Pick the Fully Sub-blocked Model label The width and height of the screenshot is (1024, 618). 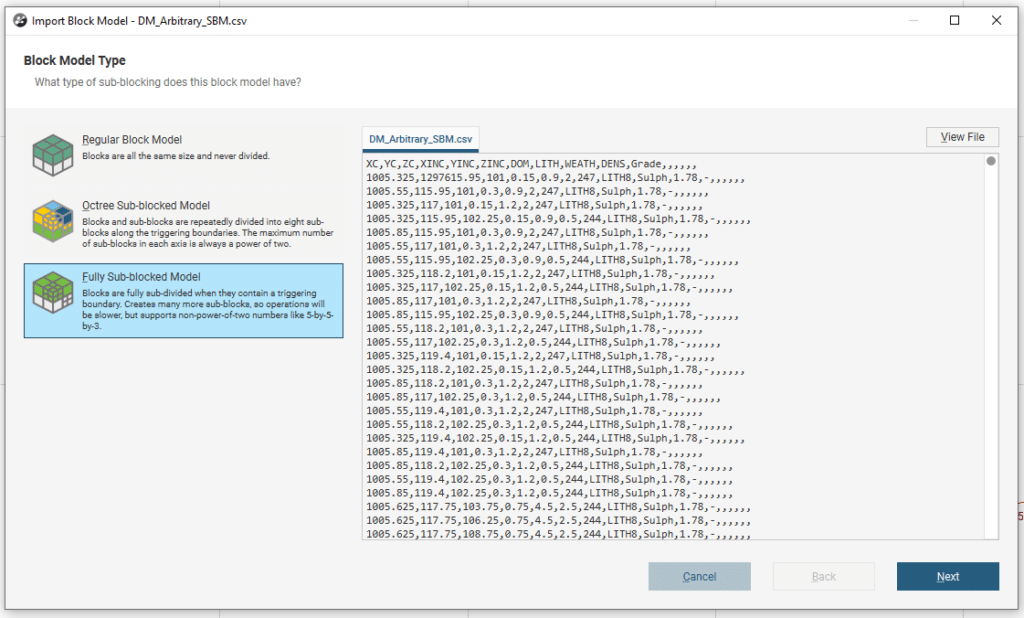click(141, 277)
